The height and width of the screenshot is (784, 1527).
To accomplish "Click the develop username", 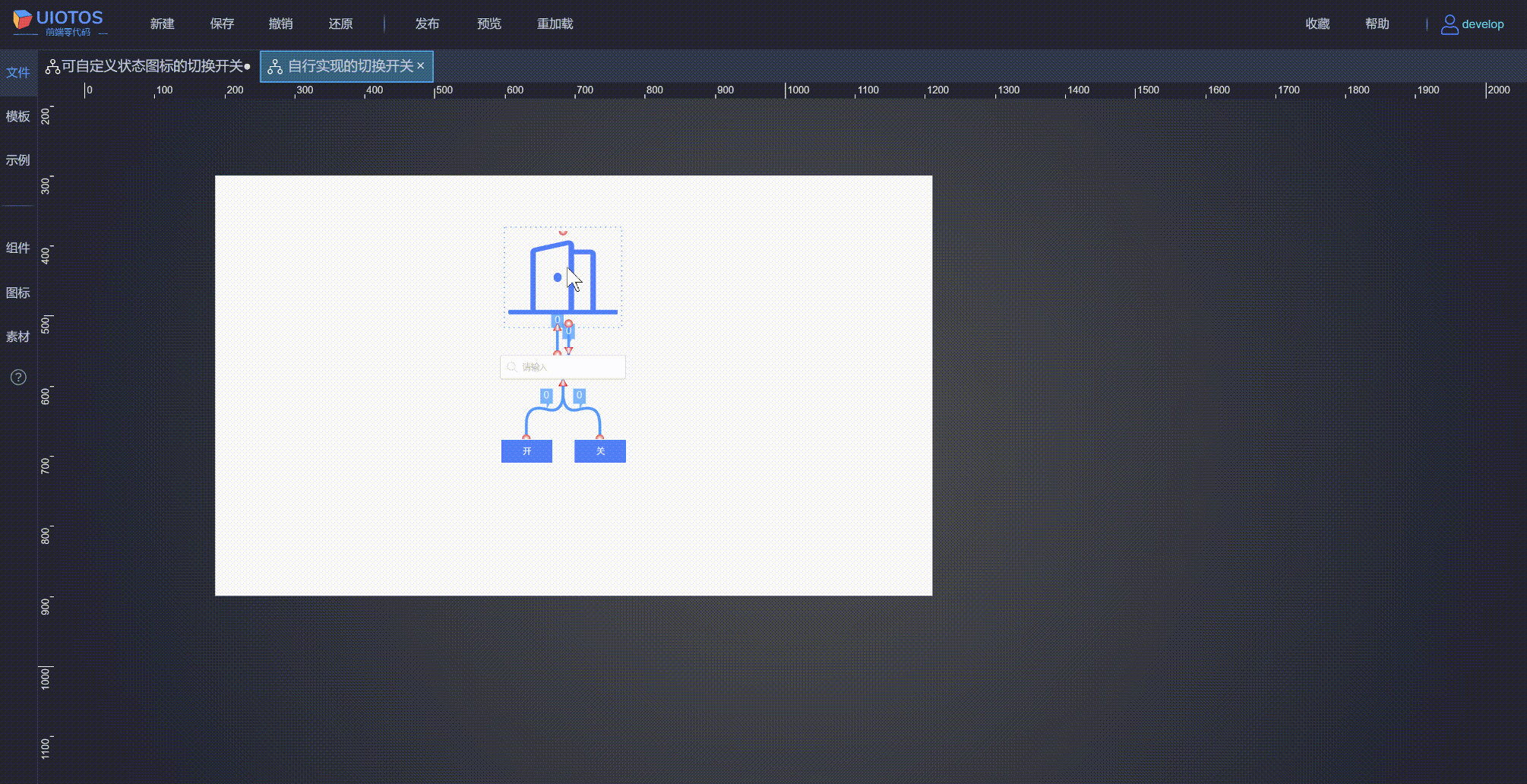I will [x=1483, y=24].
